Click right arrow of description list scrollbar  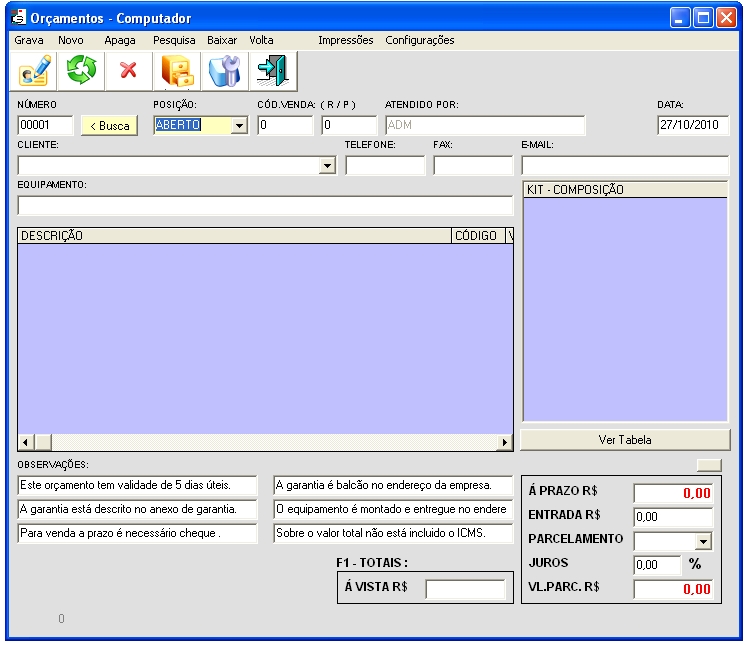click(505, 442)
